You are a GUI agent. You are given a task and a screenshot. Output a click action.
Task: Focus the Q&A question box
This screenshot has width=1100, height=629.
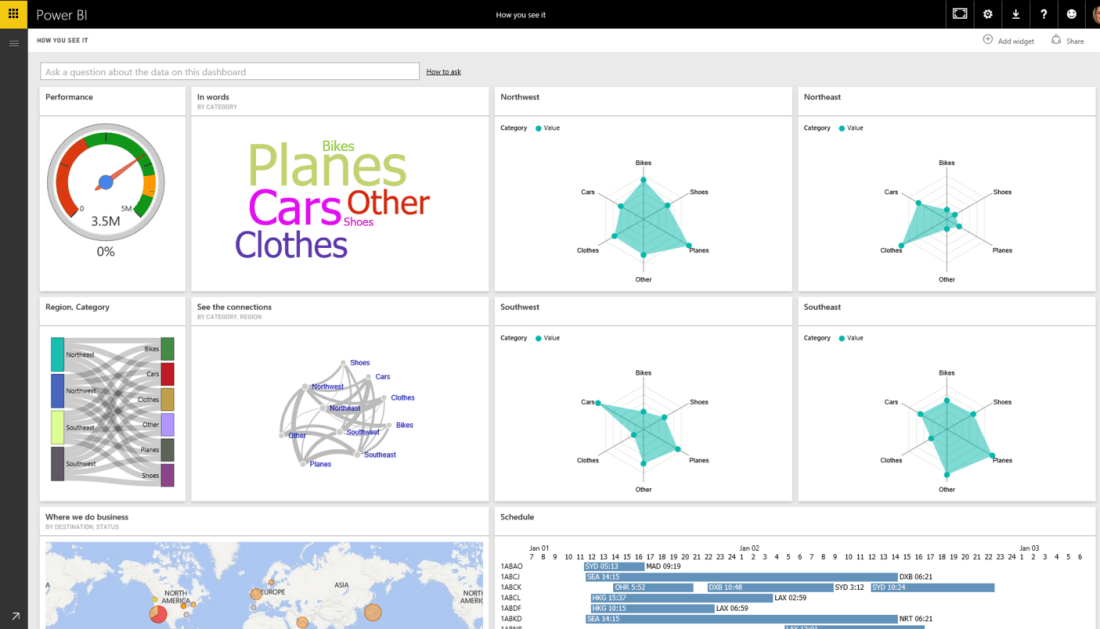230,72
